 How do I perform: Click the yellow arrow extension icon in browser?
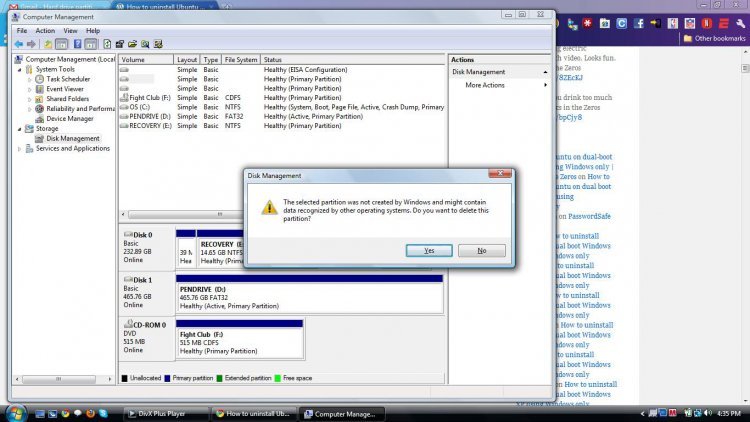point(655,23)
